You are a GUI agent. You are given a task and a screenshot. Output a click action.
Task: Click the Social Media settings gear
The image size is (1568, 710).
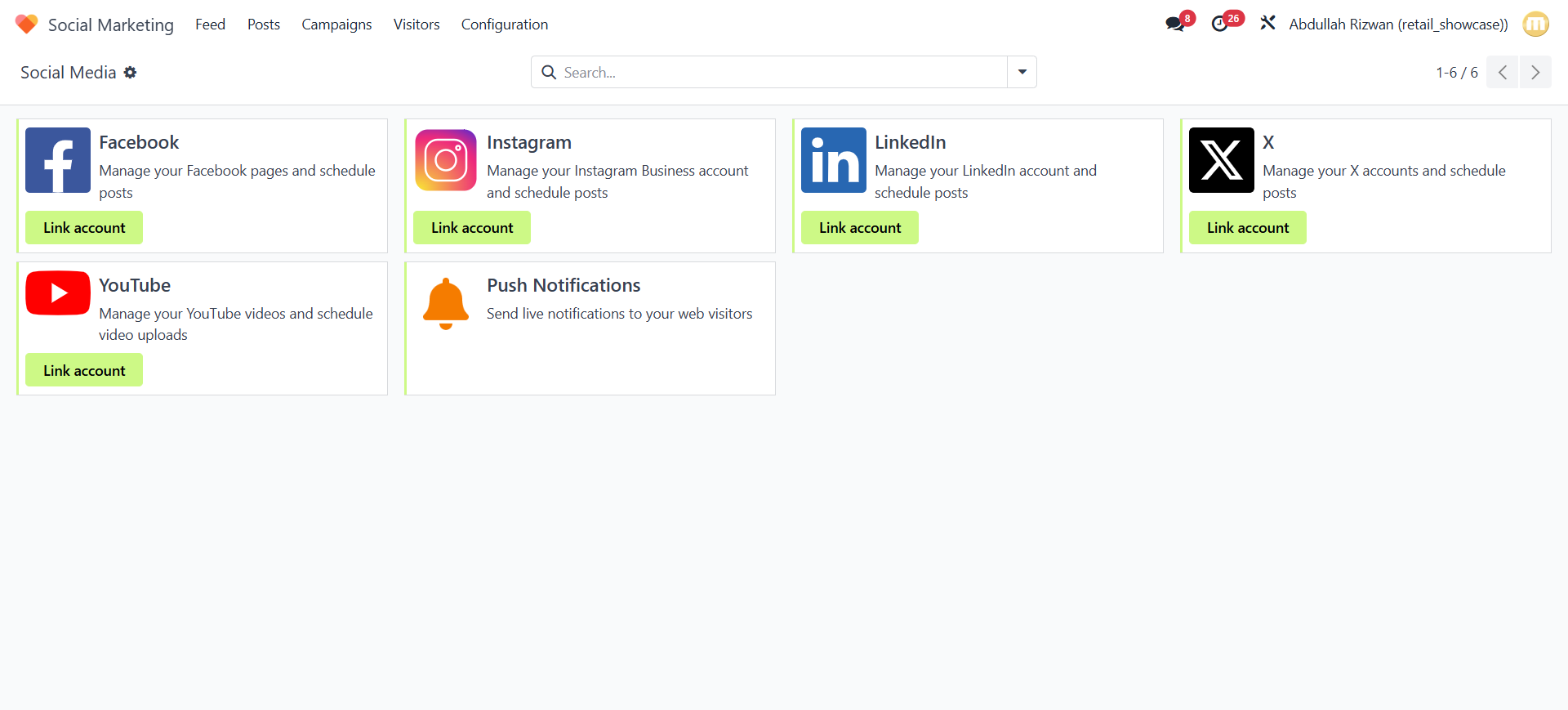point(131,73)
